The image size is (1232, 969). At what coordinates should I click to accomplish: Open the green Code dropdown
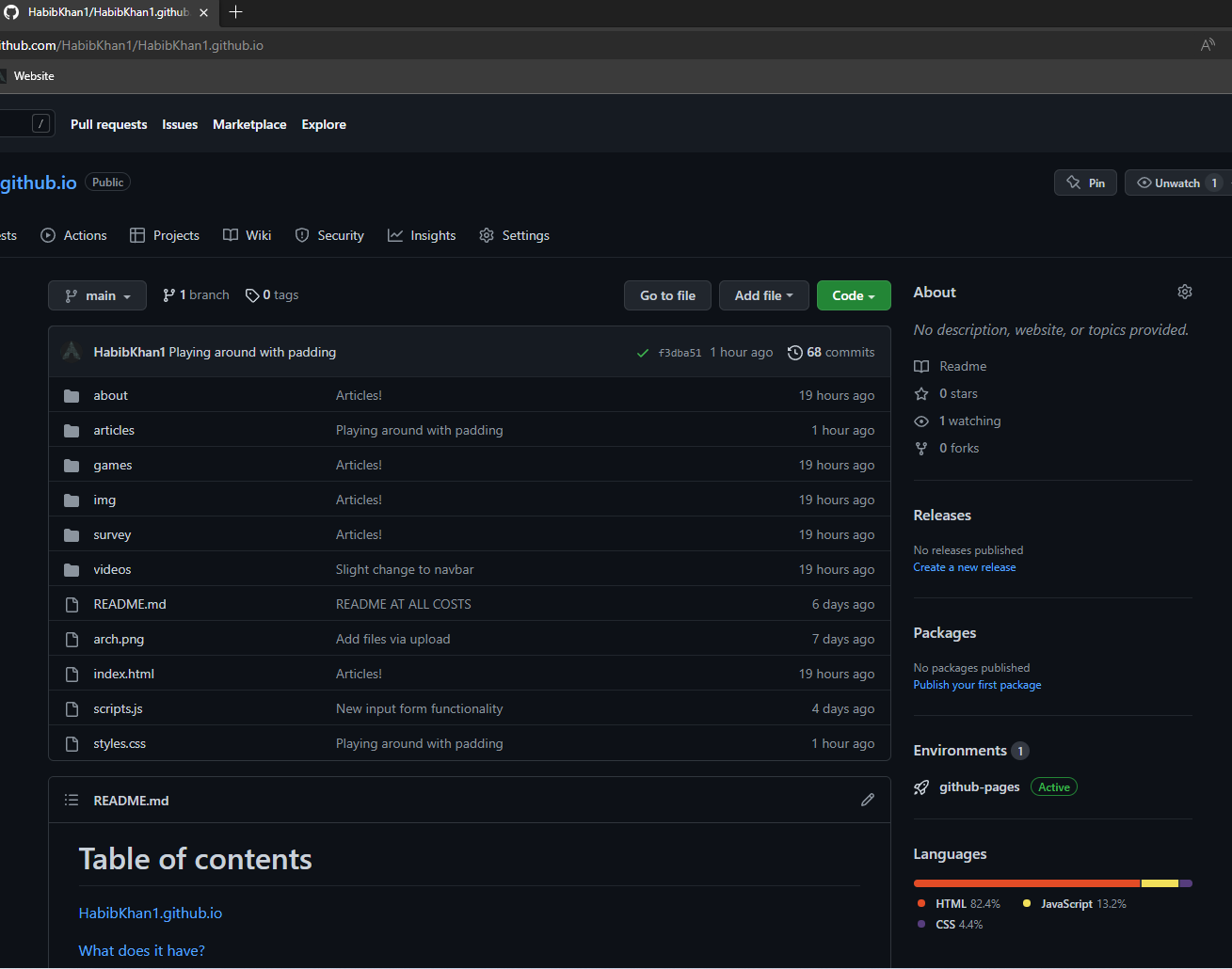point(854,295)
